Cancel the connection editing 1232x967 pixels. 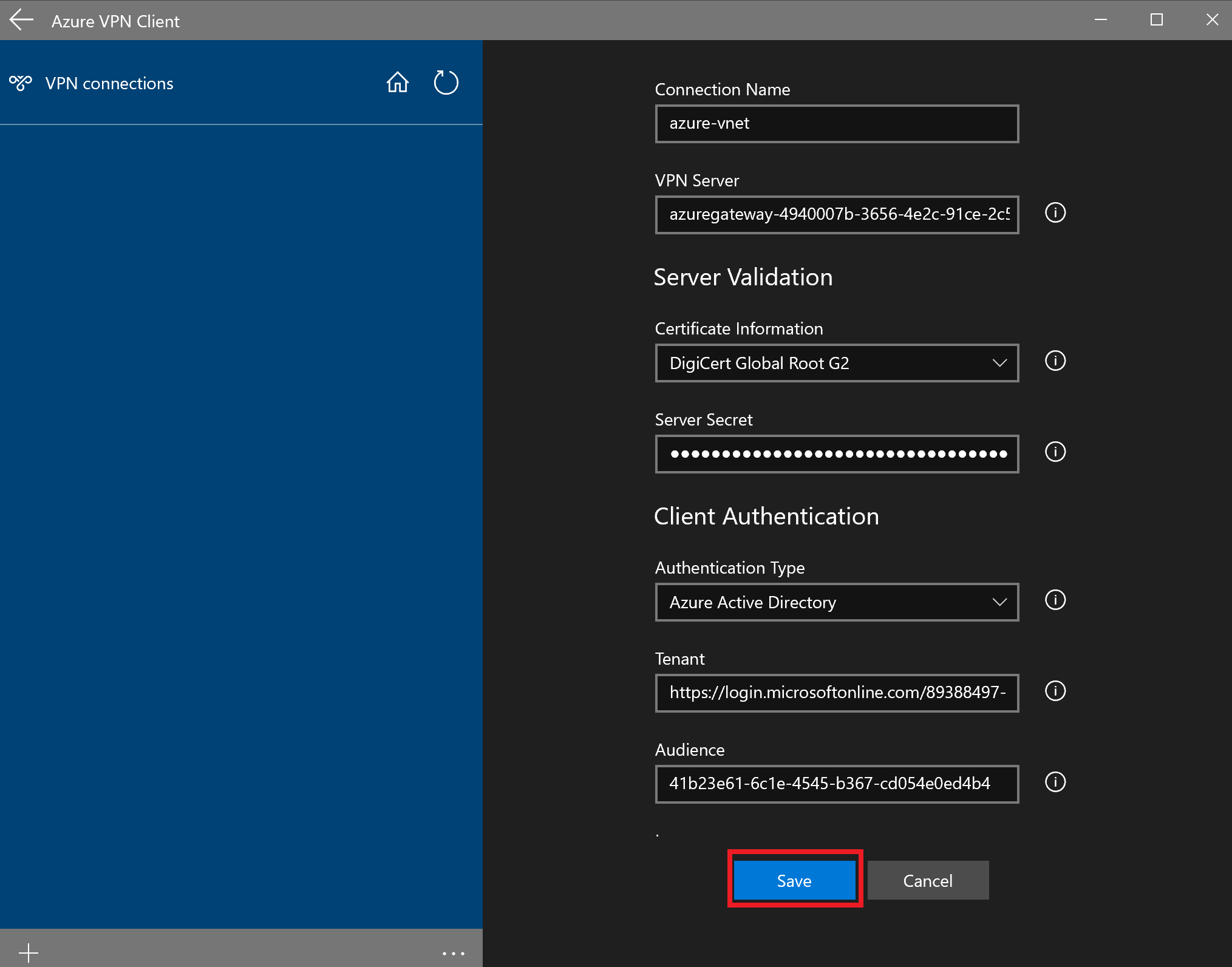point(928,880)
